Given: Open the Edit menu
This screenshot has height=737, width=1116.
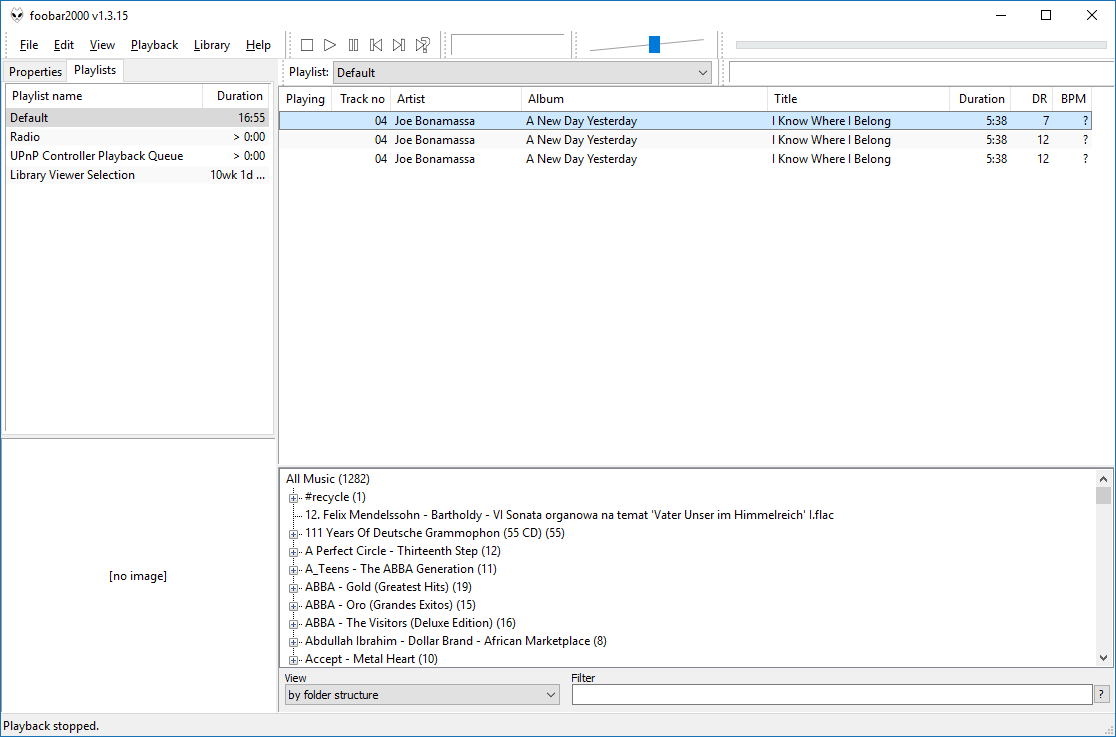Looking at the screenshot, I should click(x=63, y=45).
